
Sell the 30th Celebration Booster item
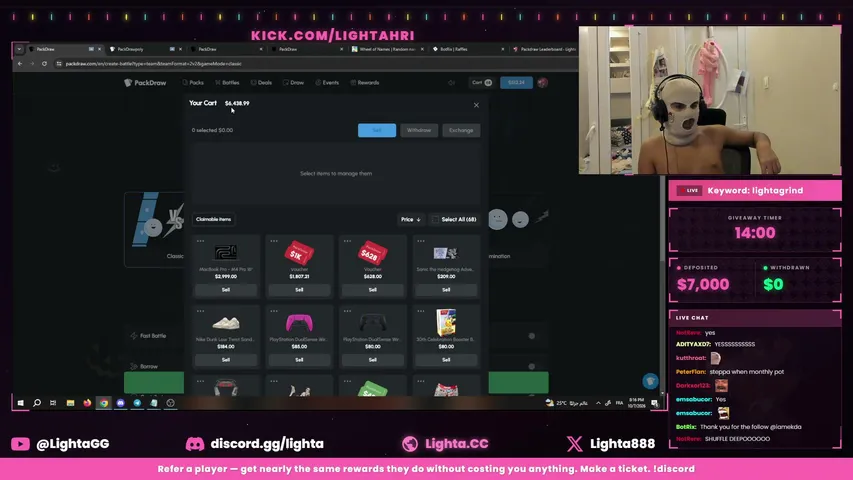click(446, 360)
